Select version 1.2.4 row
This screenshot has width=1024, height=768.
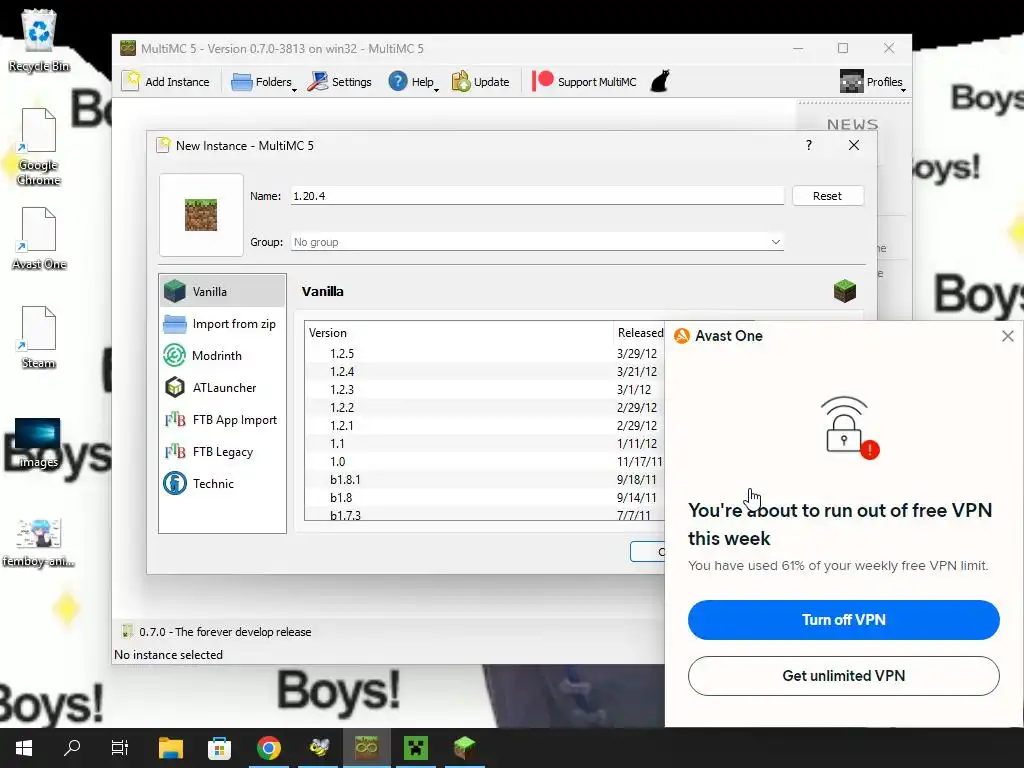[x=485, y=372]
